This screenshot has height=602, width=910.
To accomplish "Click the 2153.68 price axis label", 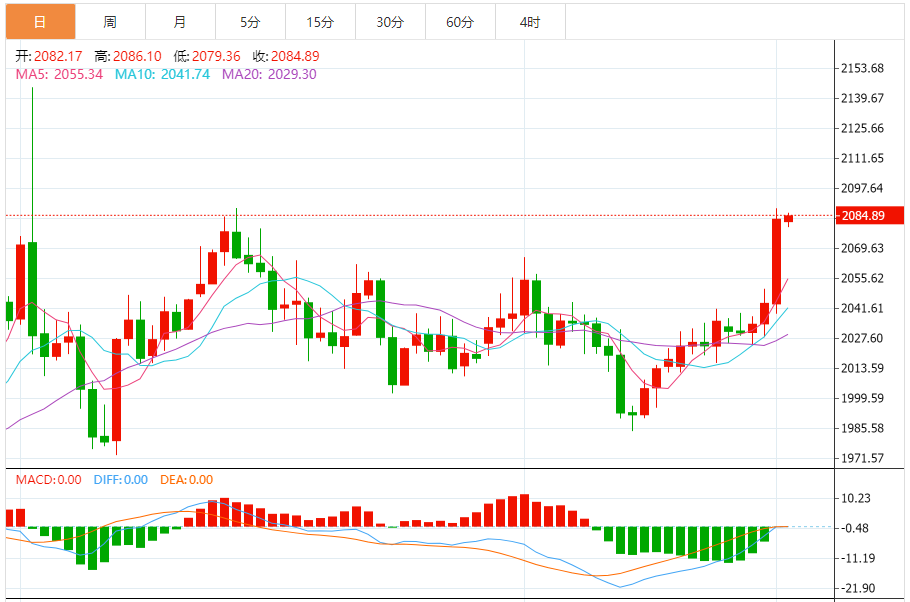I will [x=862, y=69].
